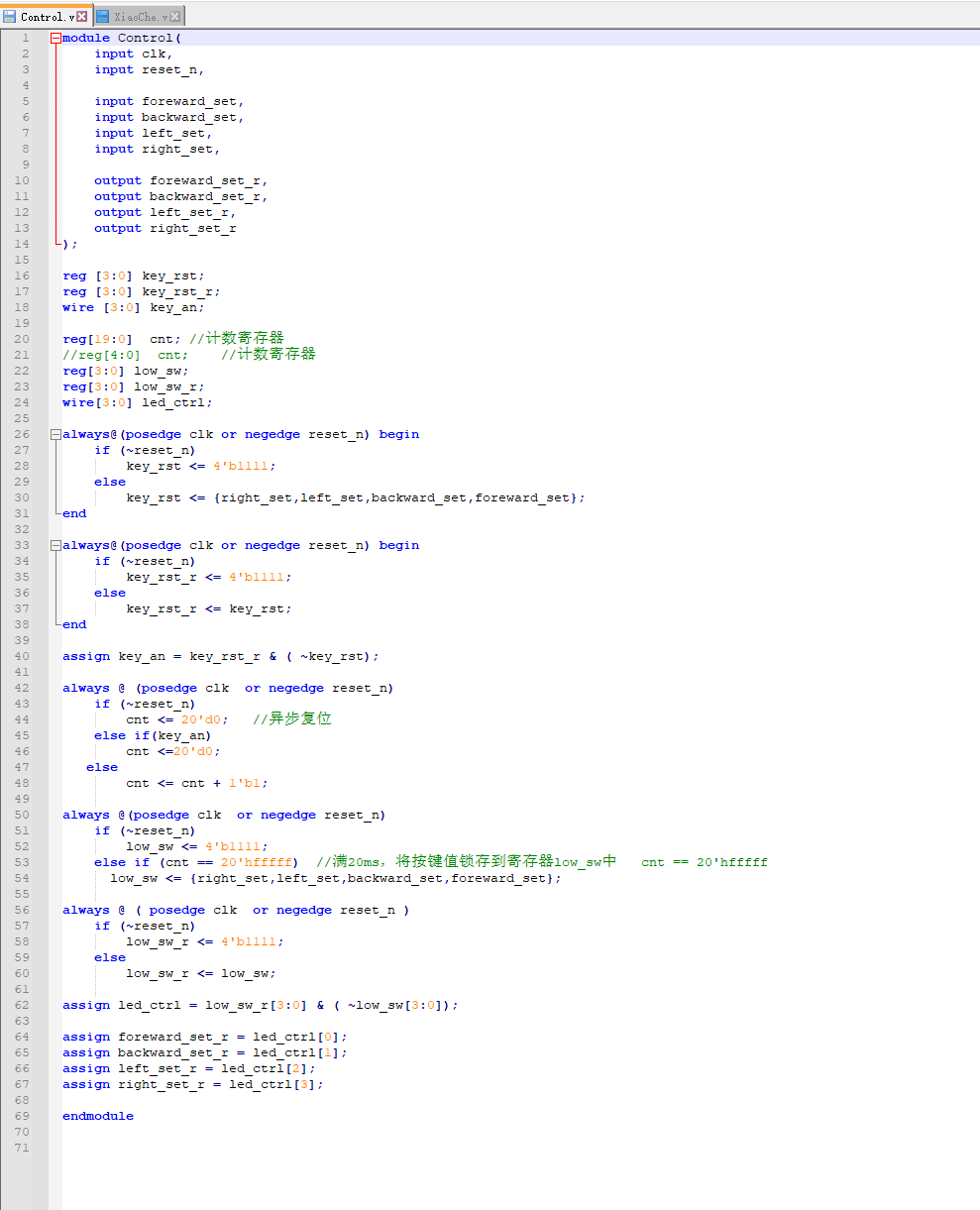Switch to the Control.v tab

tap(46, 16)
